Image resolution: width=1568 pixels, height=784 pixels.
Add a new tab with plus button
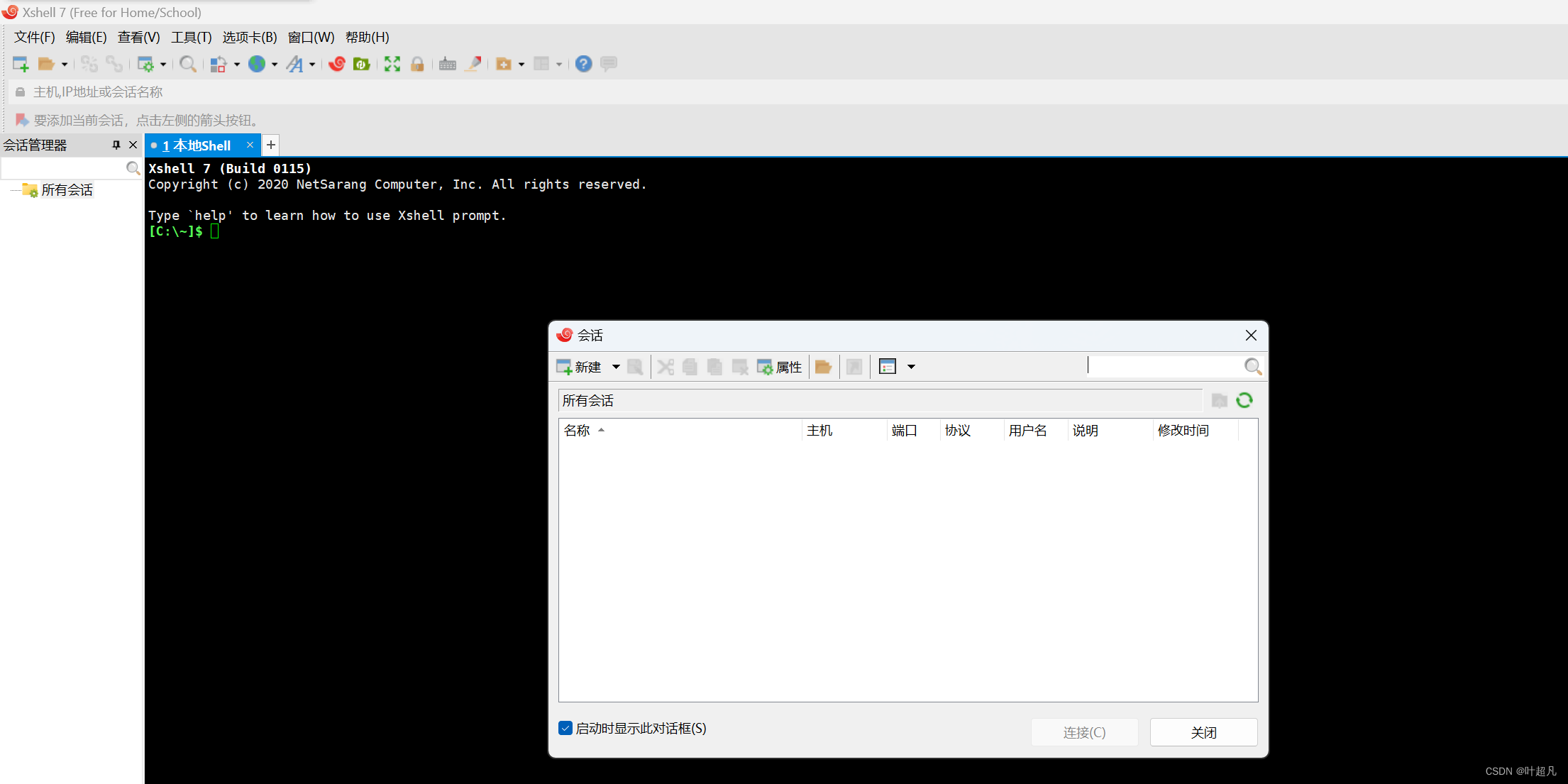click(271, 145)
